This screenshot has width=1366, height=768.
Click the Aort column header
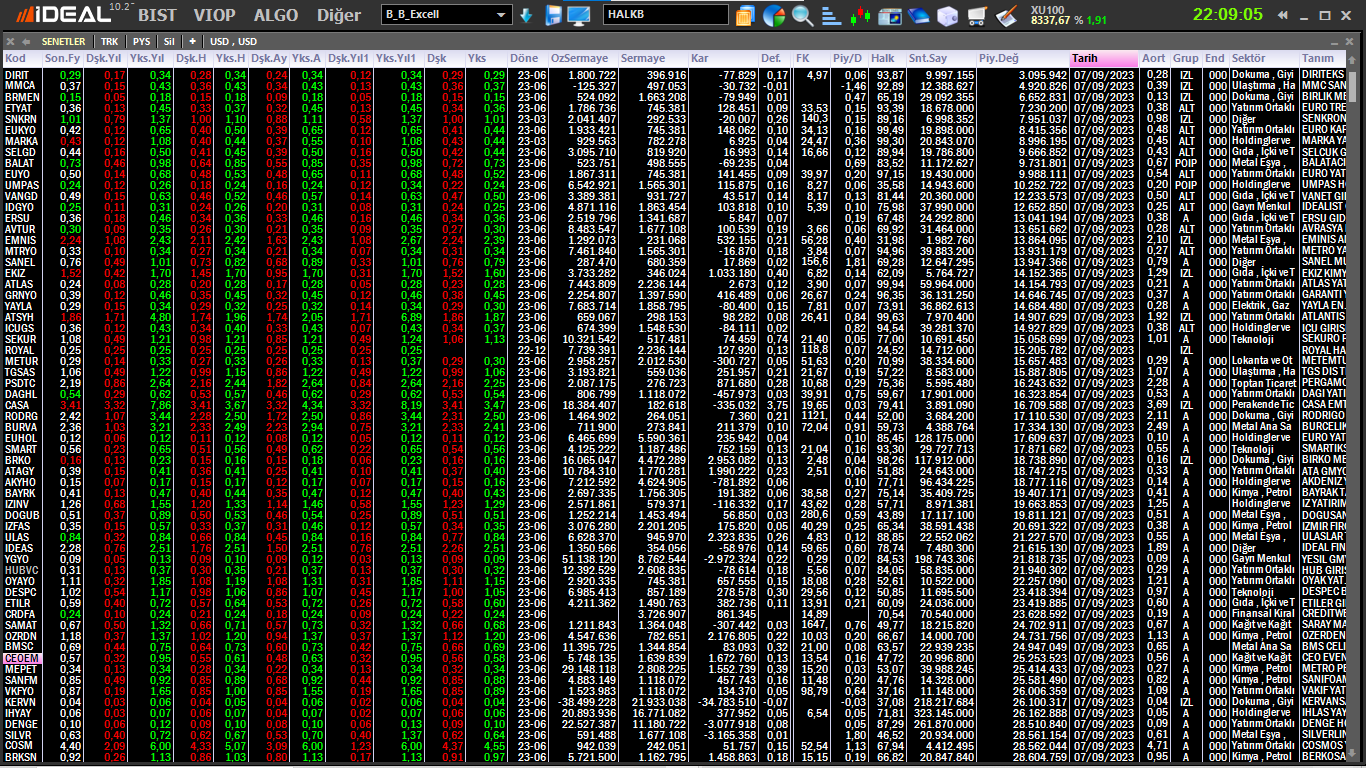[1155, 58]
